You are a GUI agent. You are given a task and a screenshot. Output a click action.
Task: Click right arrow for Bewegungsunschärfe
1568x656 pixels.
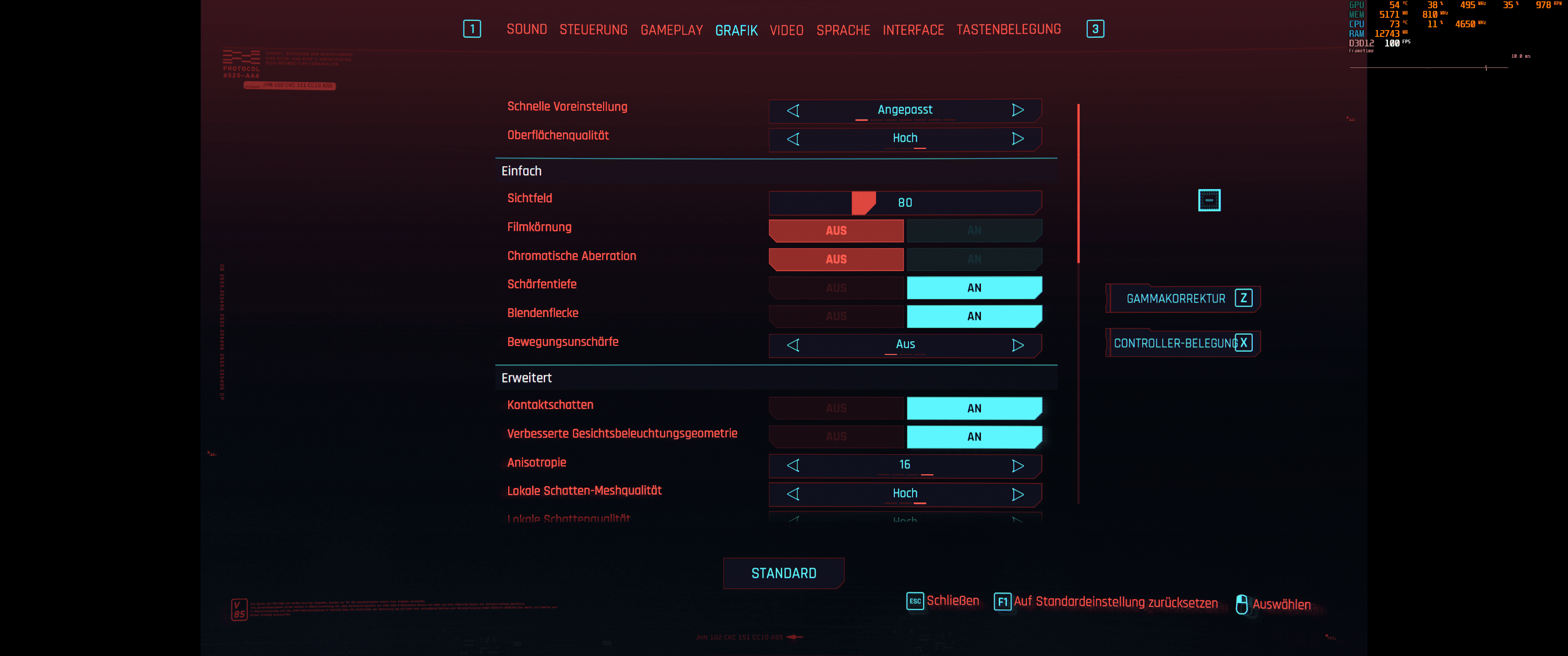coord(1018,345)
